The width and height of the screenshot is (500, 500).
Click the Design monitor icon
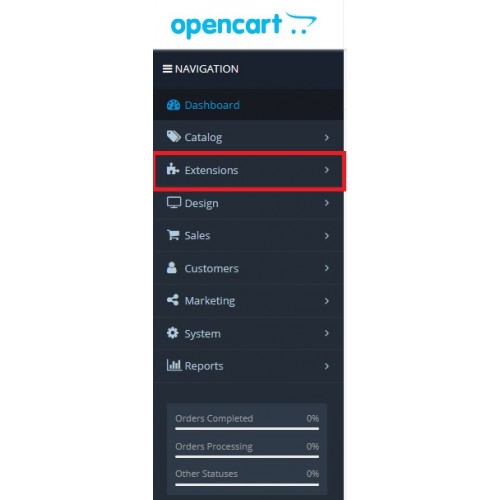[174, 202]
